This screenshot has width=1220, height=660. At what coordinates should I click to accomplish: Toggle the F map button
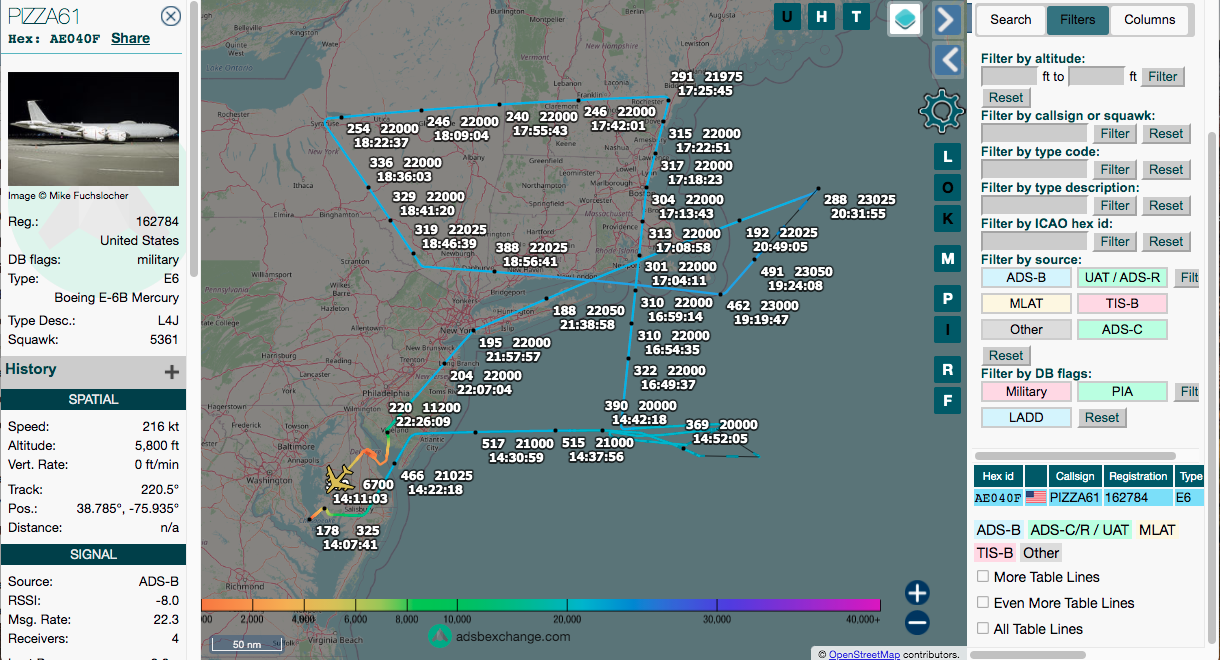948,401
